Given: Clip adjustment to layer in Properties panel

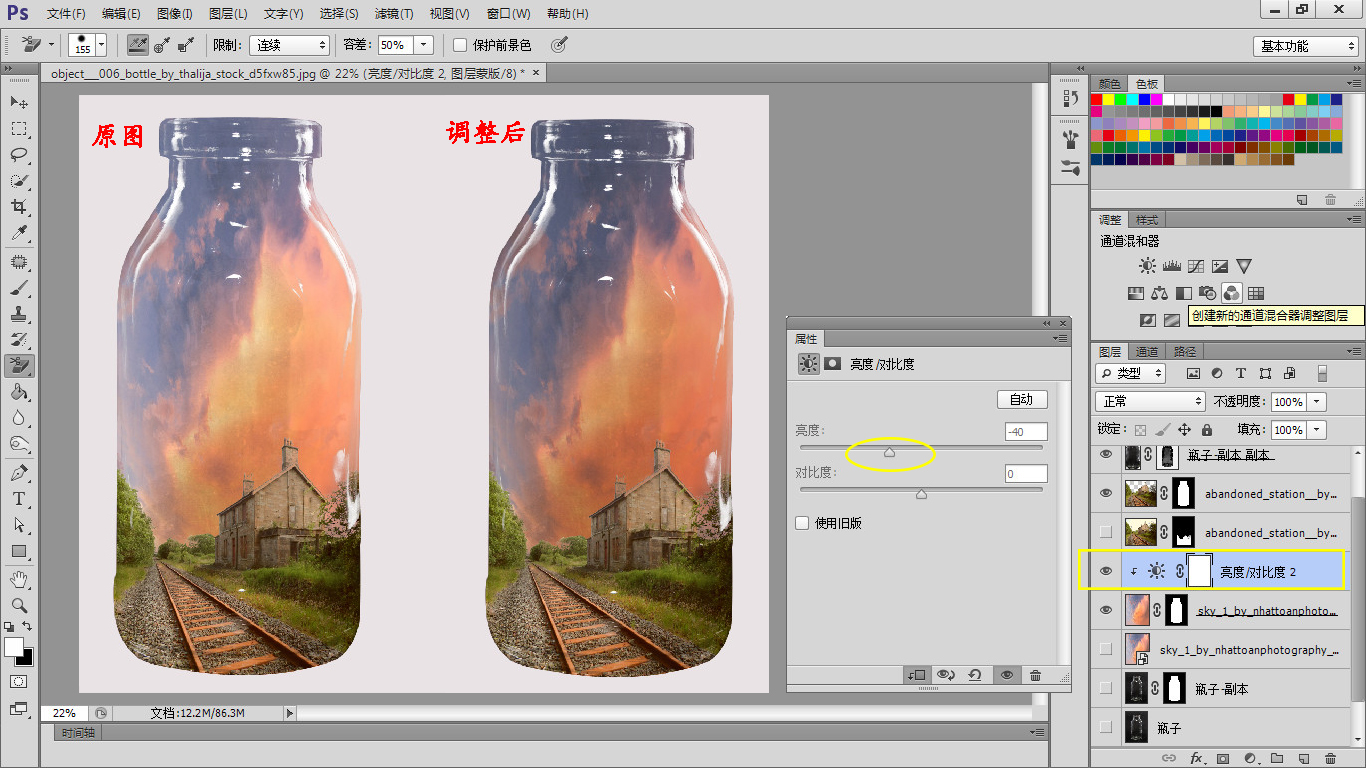Looking at the screenshot, I should pos(916,675).
